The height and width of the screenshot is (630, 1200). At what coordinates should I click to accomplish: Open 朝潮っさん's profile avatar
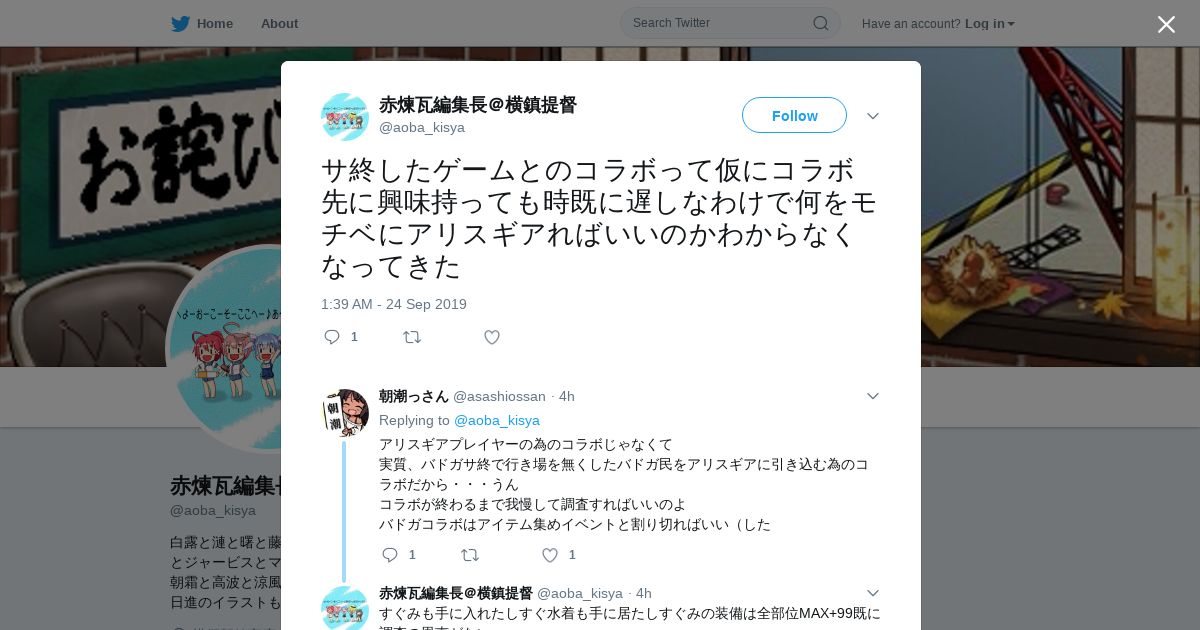[345, 413]
